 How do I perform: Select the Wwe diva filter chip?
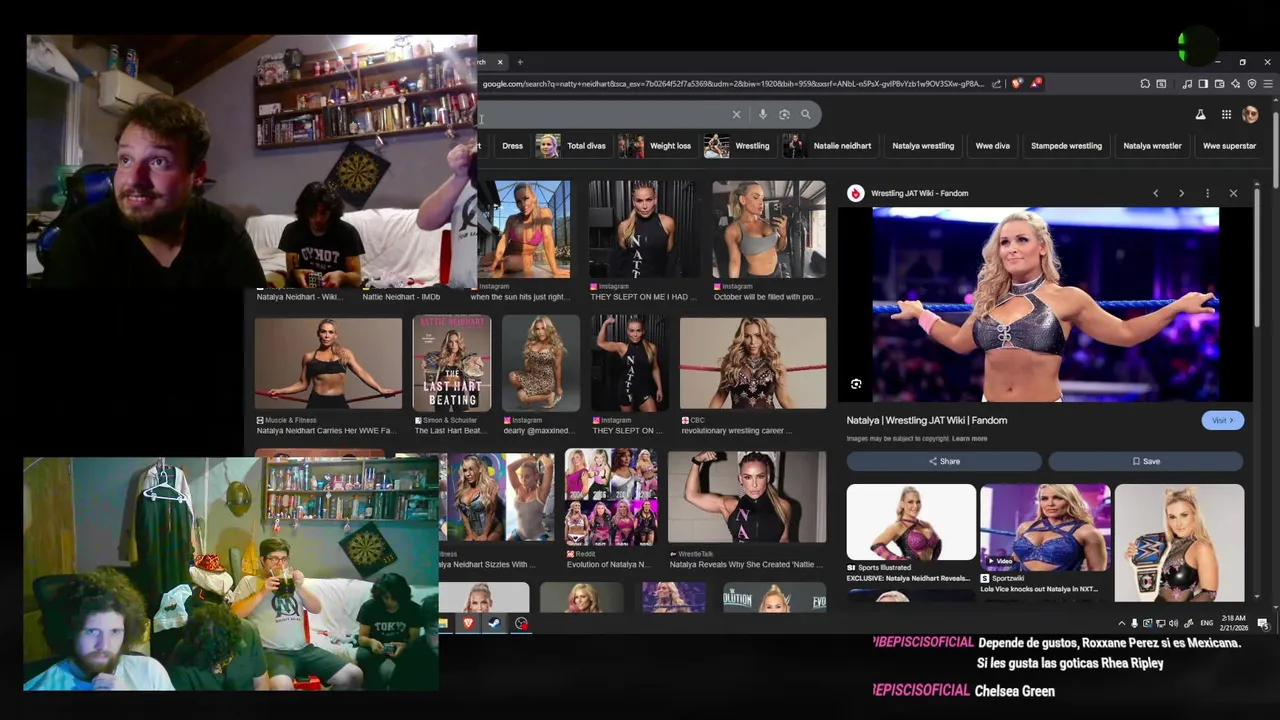[992, 146]
